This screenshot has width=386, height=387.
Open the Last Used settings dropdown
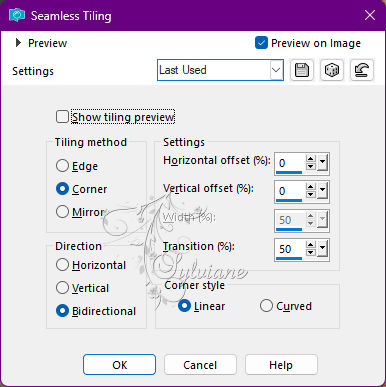click(220, 70)
